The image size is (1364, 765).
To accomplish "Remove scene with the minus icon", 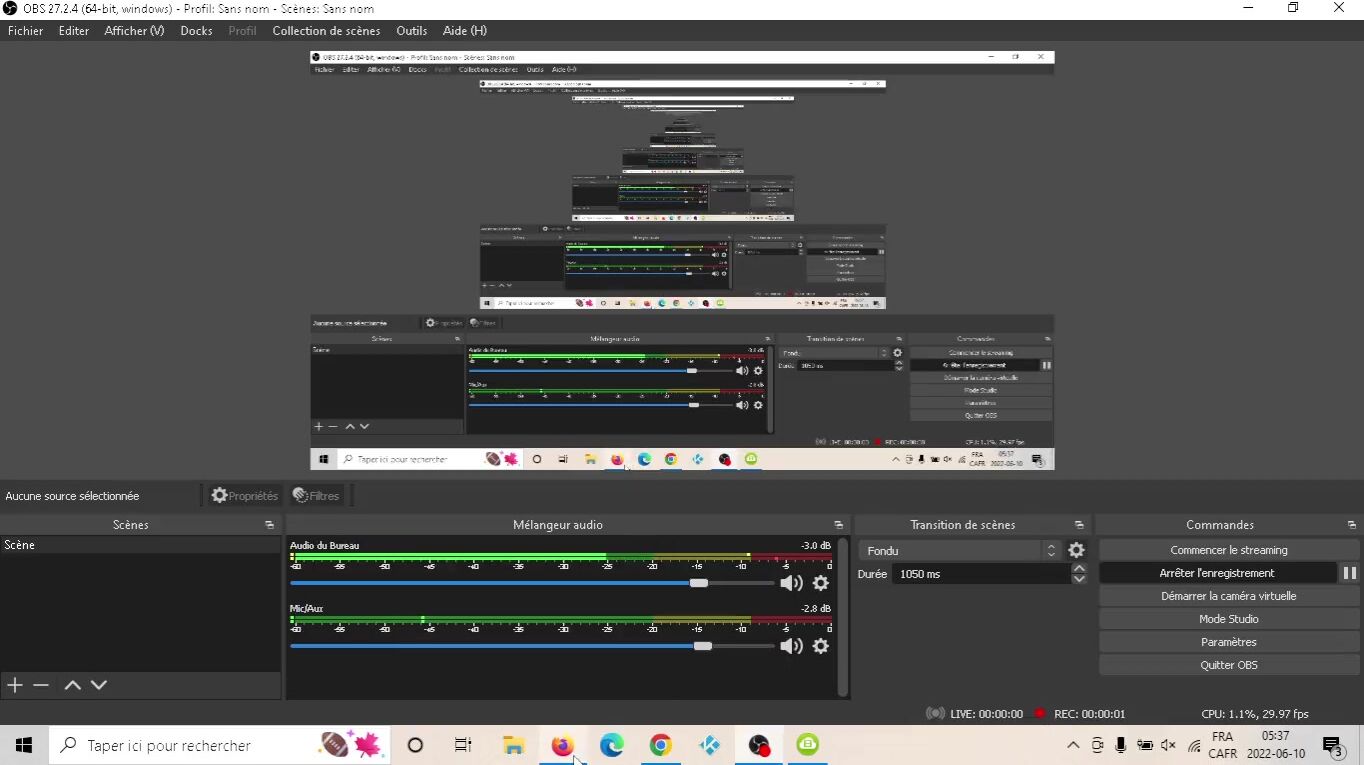I will click(41, 685).
